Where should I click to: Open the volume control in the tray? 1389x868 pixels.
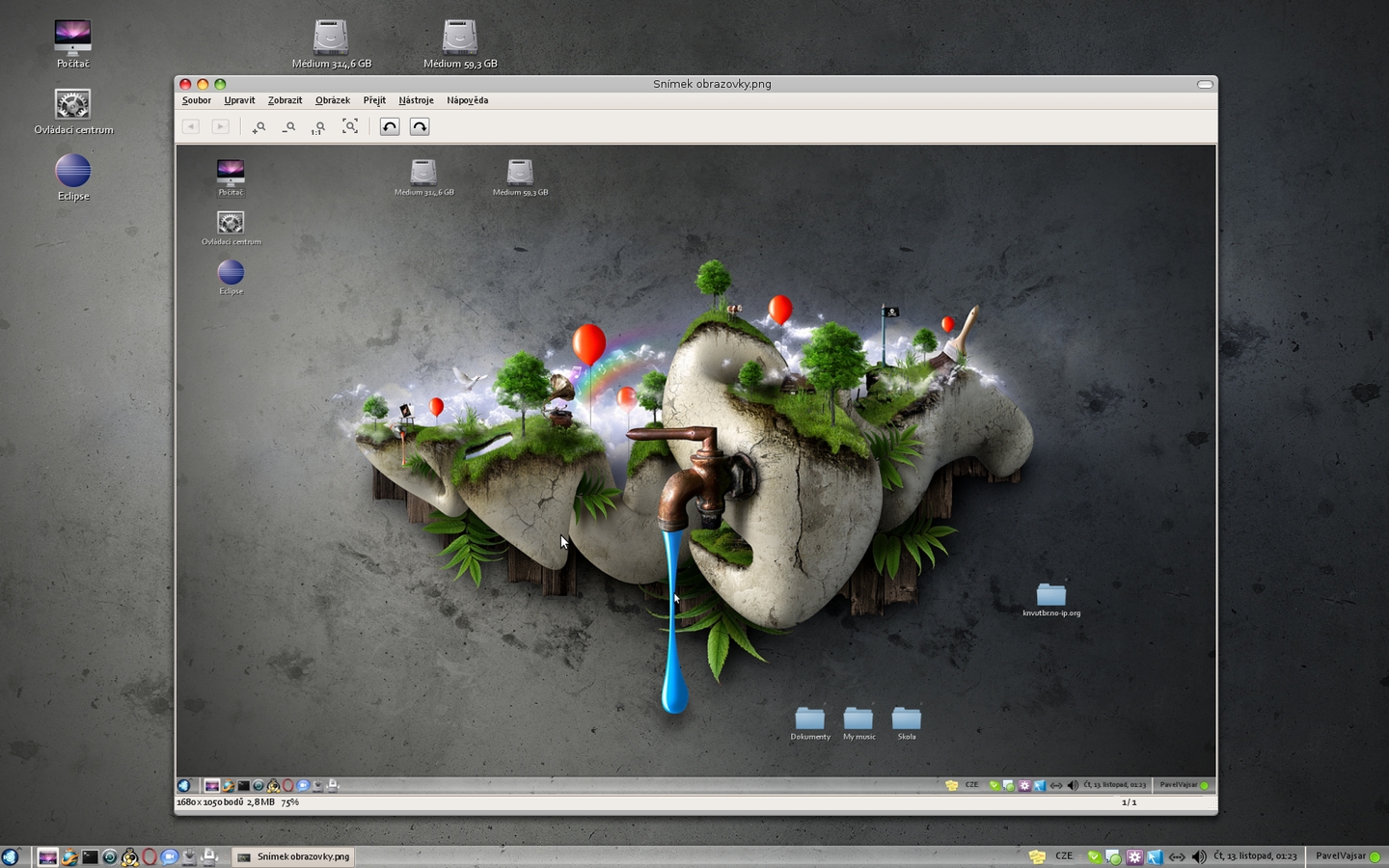1199,856
